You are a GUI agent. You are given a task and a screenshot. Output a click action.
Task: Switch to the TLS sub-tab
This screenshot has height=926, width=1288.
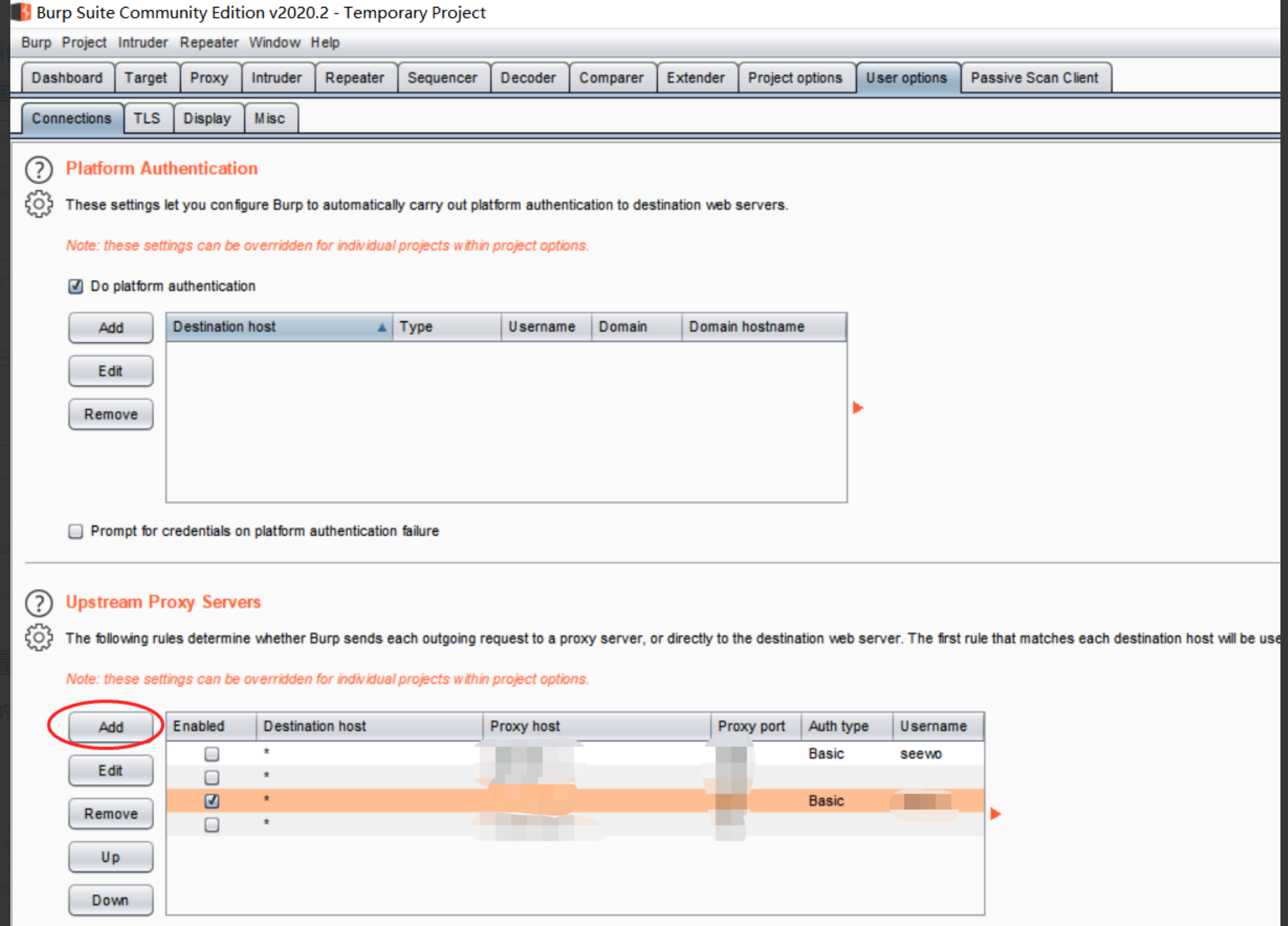pyautogui.click(x=147, y=118)
